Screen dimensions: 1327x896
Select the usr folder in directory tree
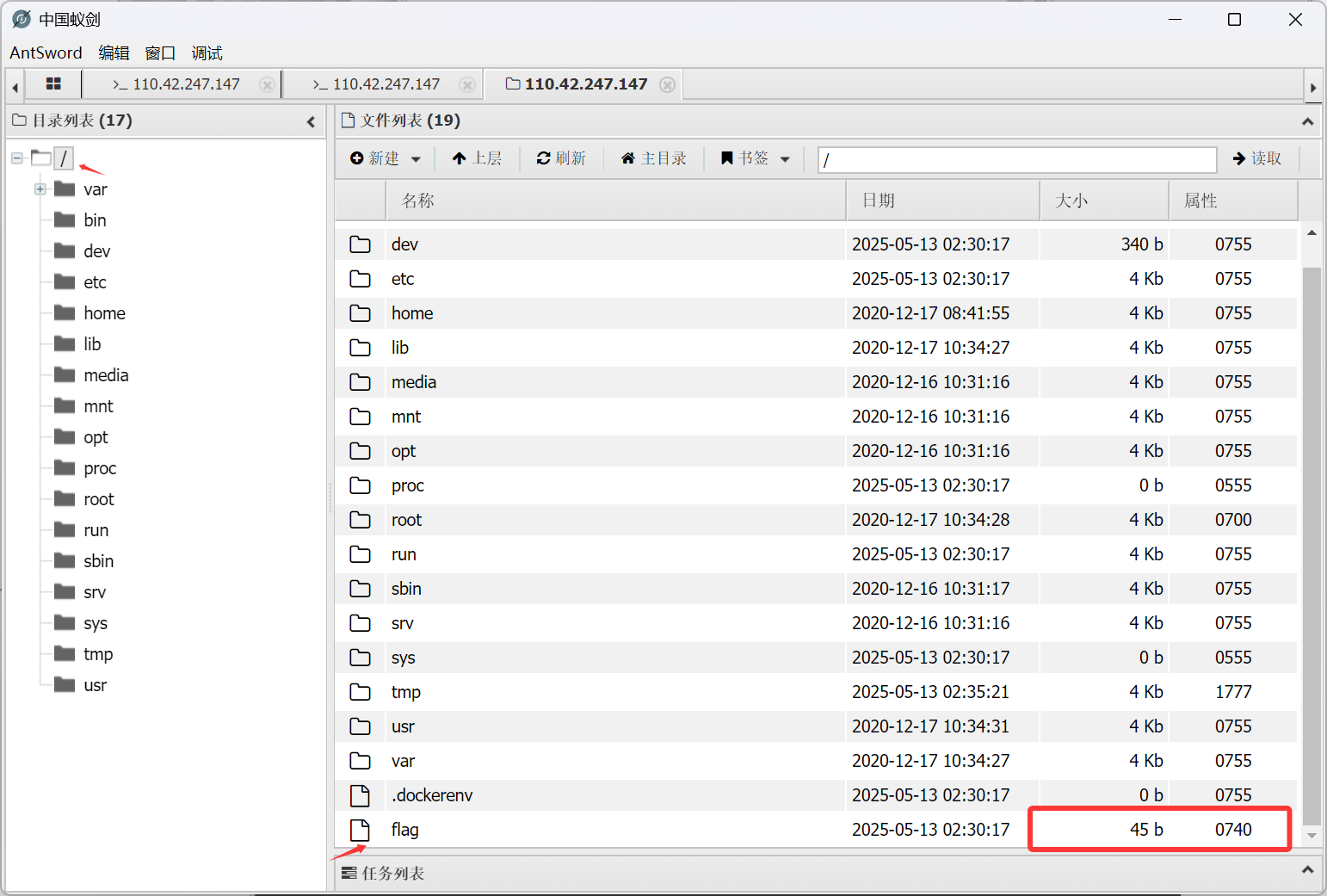pos(95,685)
